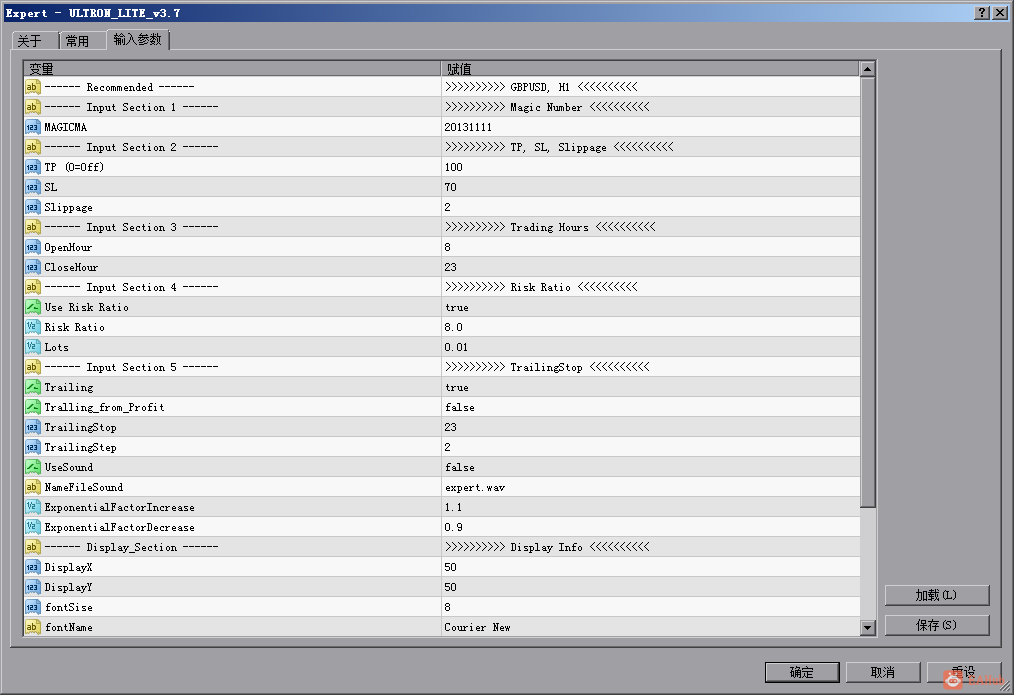Screen dimensions: 1014x695
Task: Click the integer icon beside fontSise
Action: pyautogui.click(x=32, y=608)
